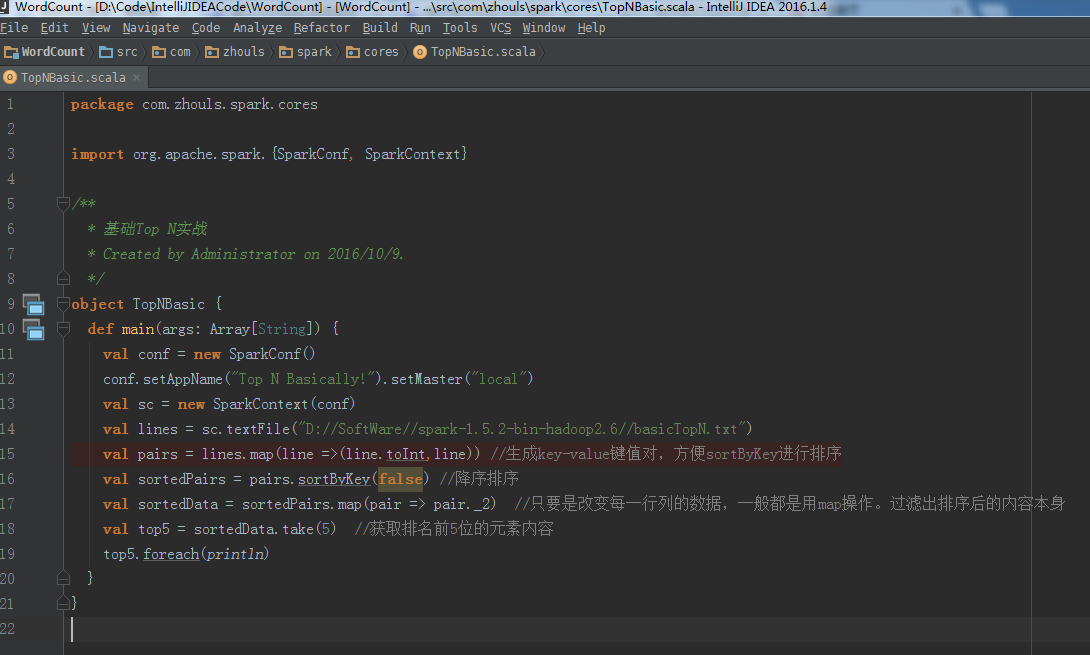Click the run gutter icon beside object TopNBasic

pyautogui.click(x=33, y=305)
